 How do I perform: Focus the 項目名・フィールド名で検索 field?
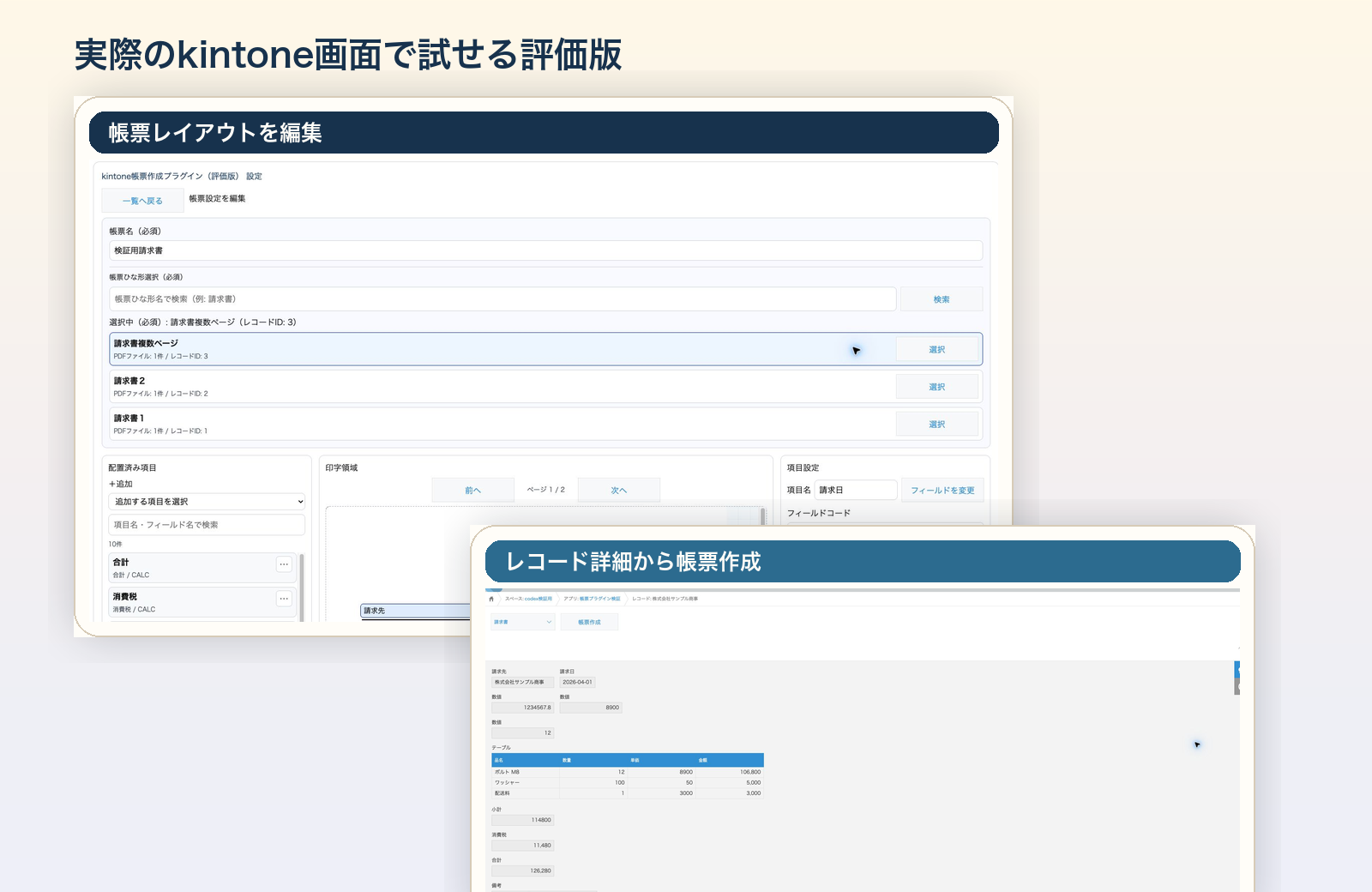(207, 525)
